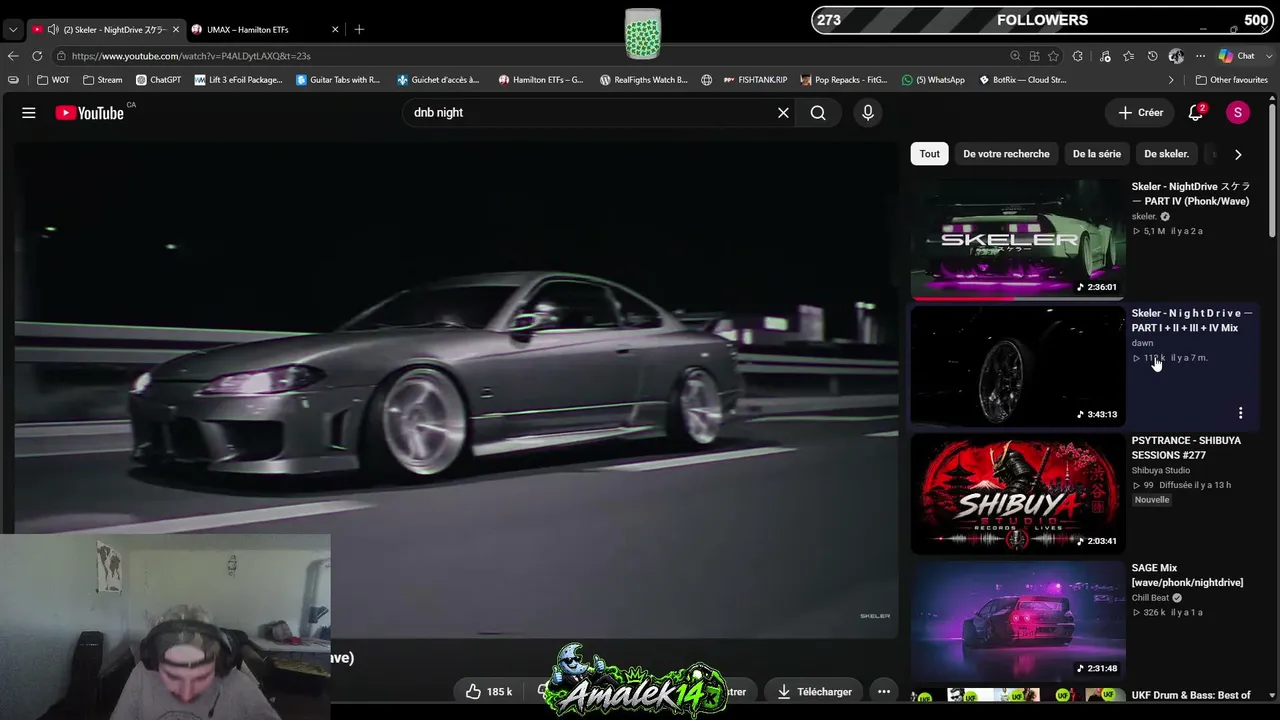The height and width of the screenshot is (720, 1280).
Task: Open browser extensions puzzle icon
Action: tap(1078, 56)
